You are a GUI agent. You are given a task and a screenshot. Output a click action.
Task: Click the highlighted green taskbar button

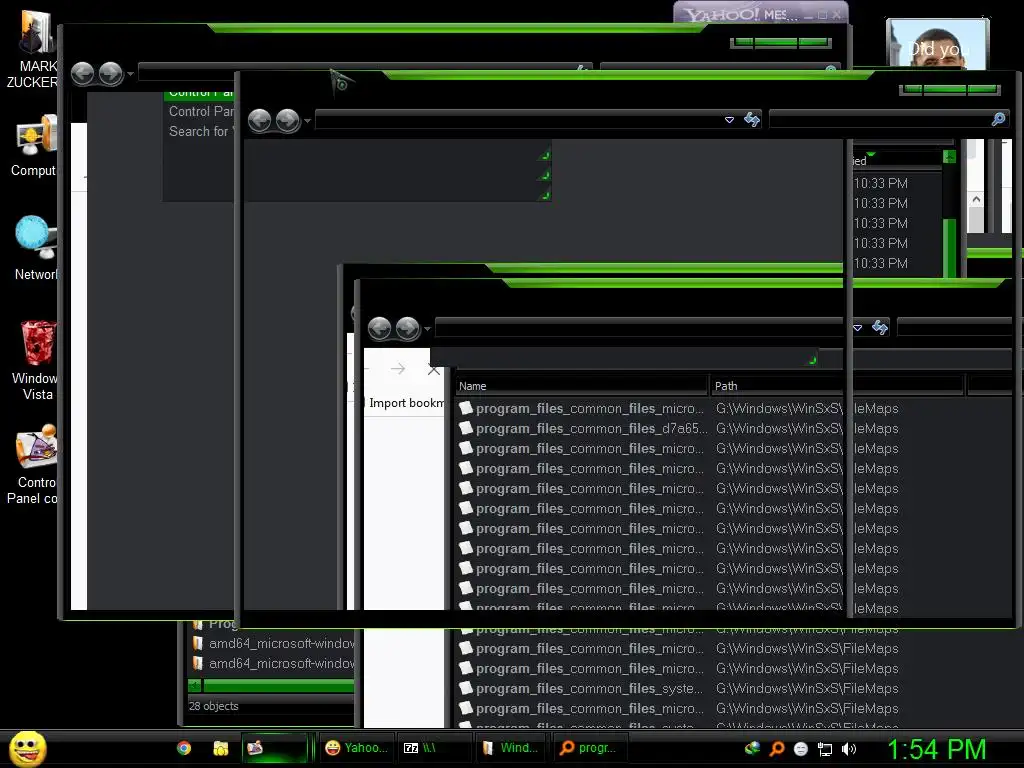[x=274, y=748]
